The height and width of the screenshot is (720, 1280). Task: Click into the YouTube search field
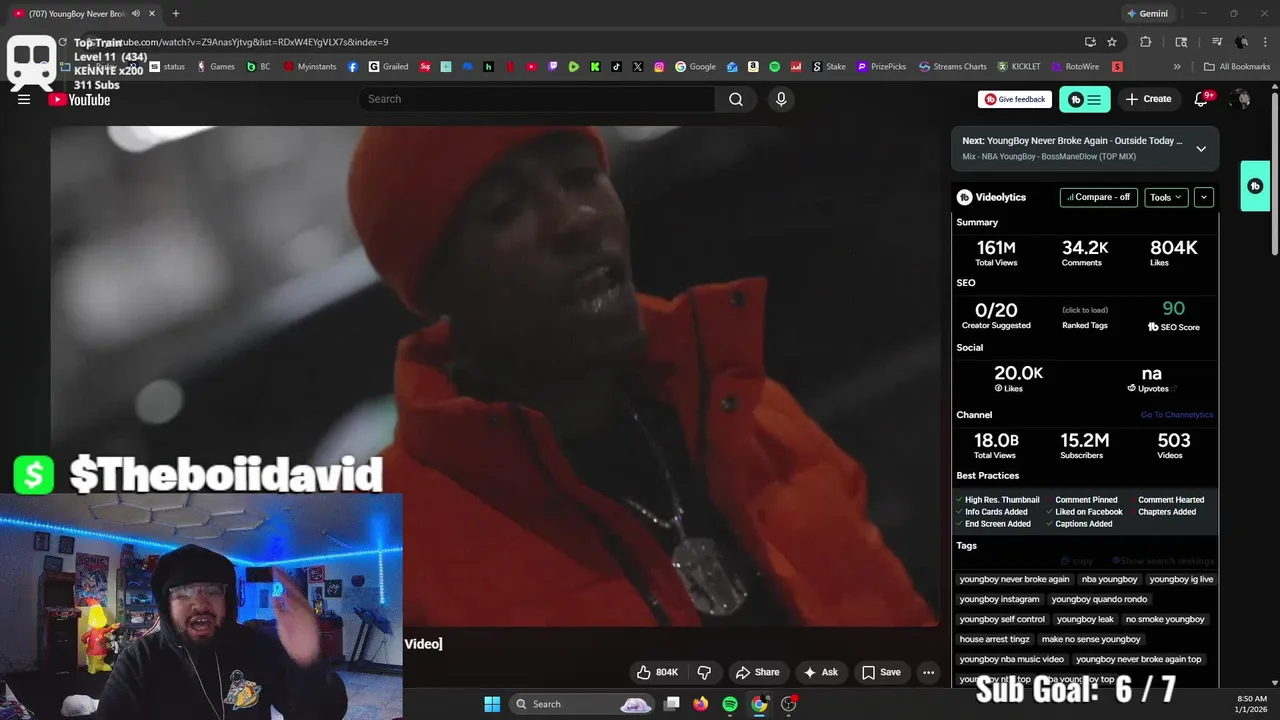[x=537, y=99]
